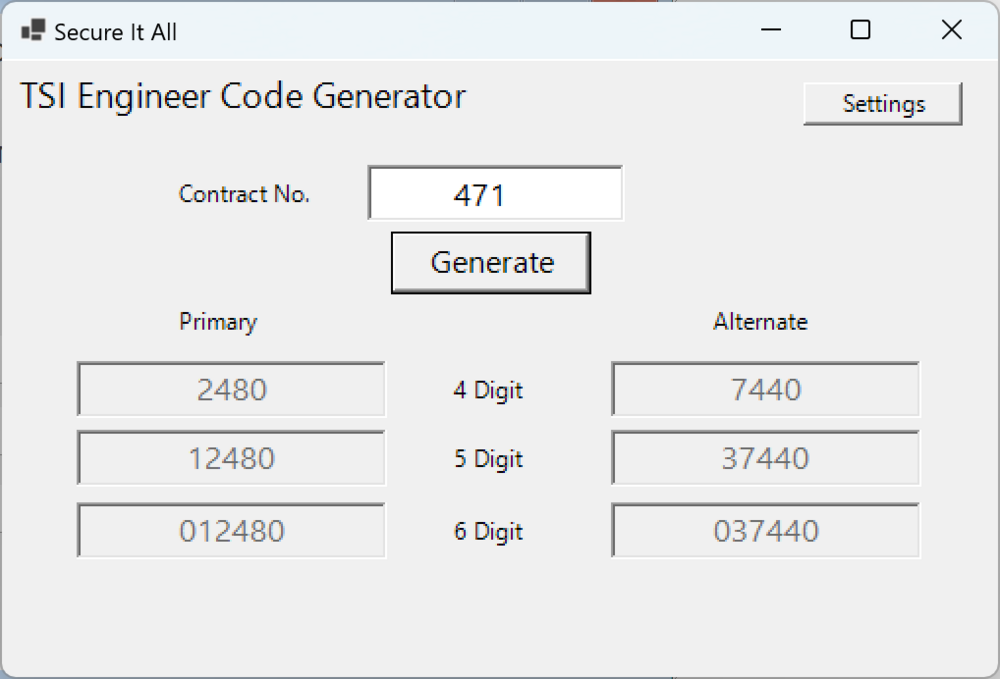Select the 5 Digit Primary code field
1000x679 pixels.
coord(230,459)
